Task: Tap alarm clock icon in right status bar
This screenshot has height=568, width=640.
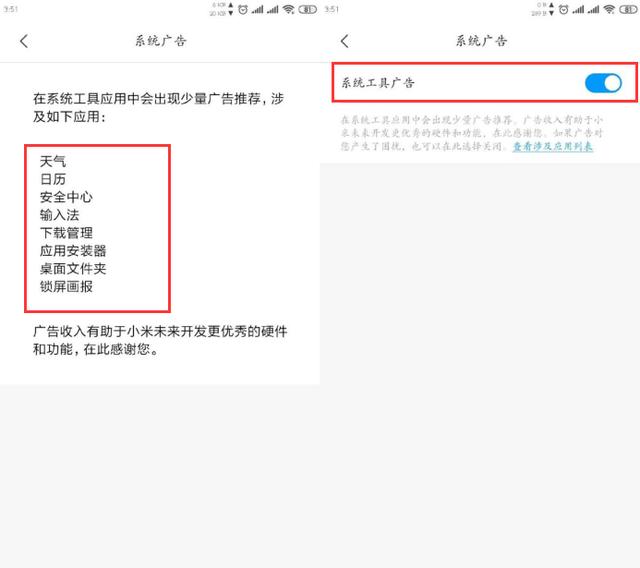Action: coord(564,9)
